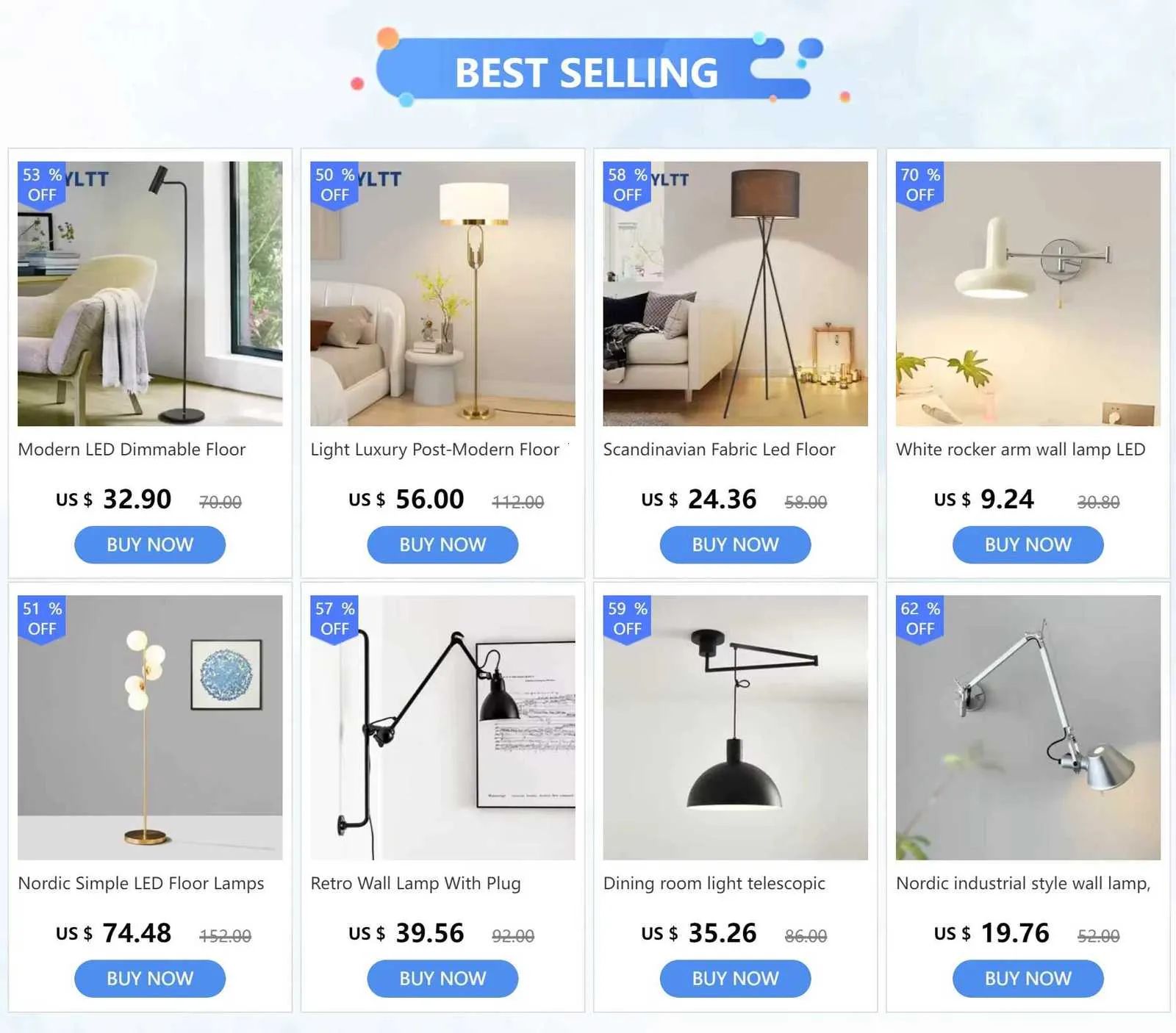1176x1033 pixels.
Task: Open the Nordic industrial style wall lamp title
Action: (x=1023, y=883)
